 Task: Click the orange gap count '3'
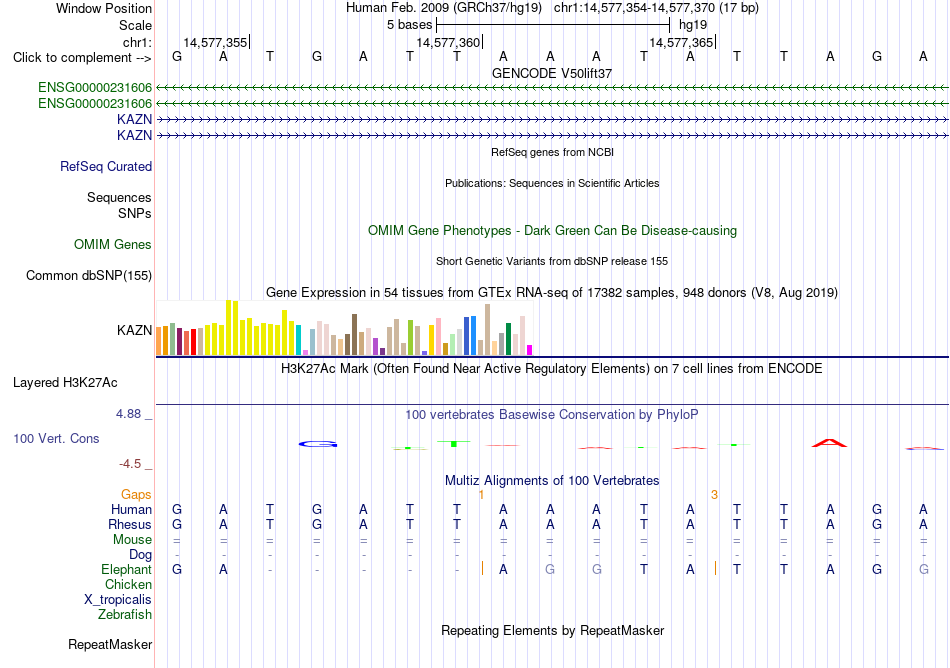coord(714,495)
